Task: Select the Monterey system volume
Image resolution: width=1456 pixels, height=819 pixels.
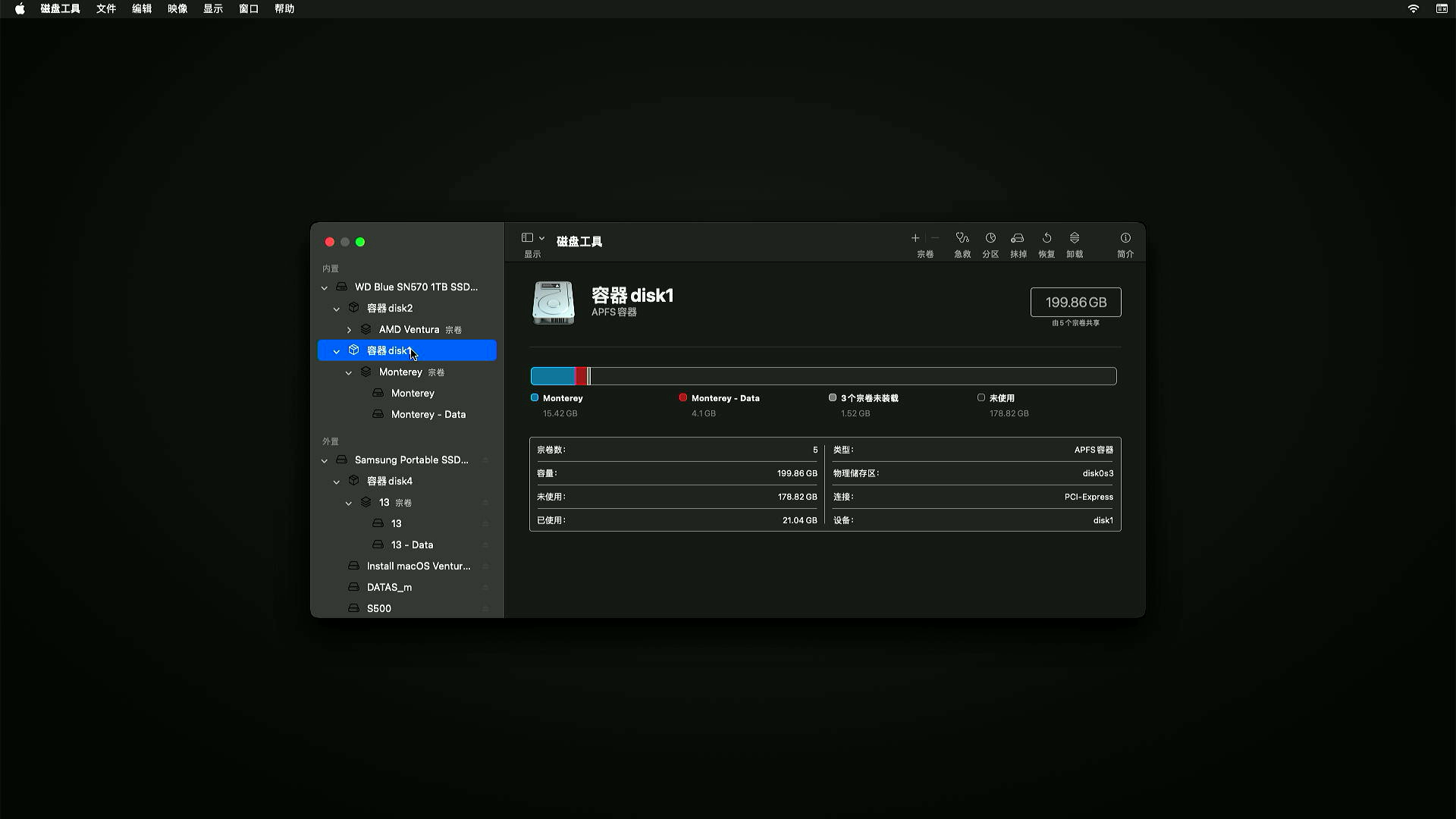Action: tap(407, 394)
